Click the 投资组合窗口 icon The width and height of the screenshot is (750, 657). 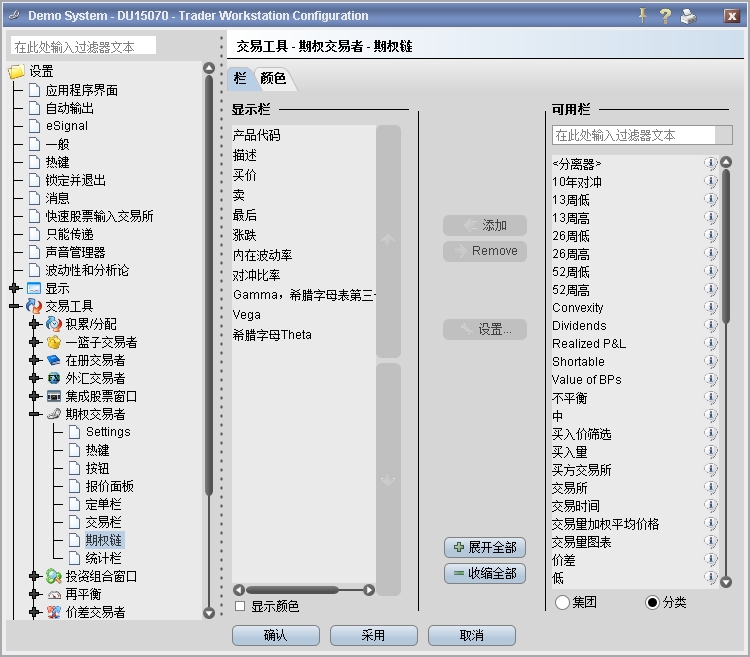(x=54, y=576)
